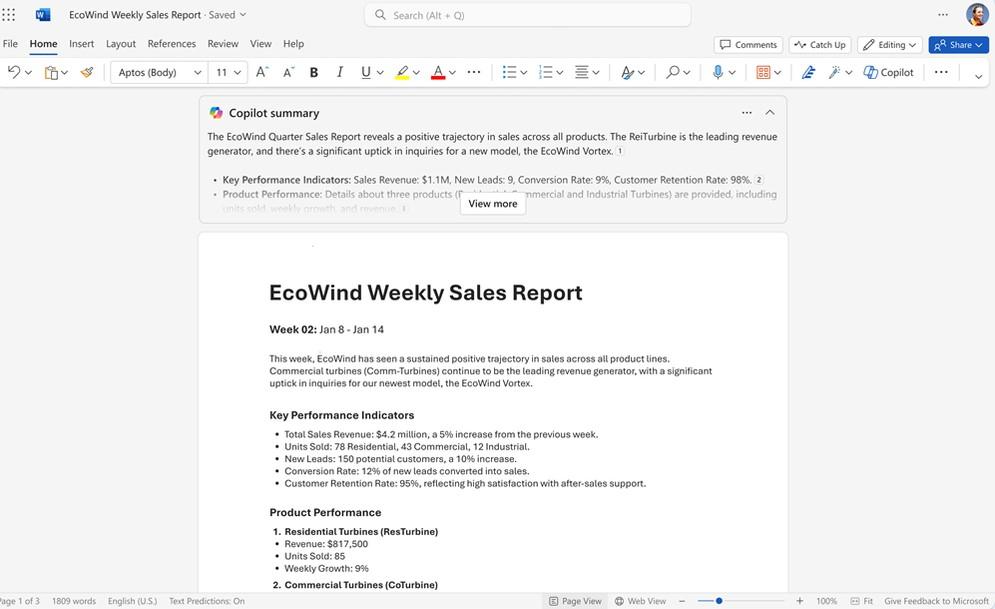Viewport: 995px width, 609px height.
Task: Click the Format Painter icon
Action: pos(87,72)
